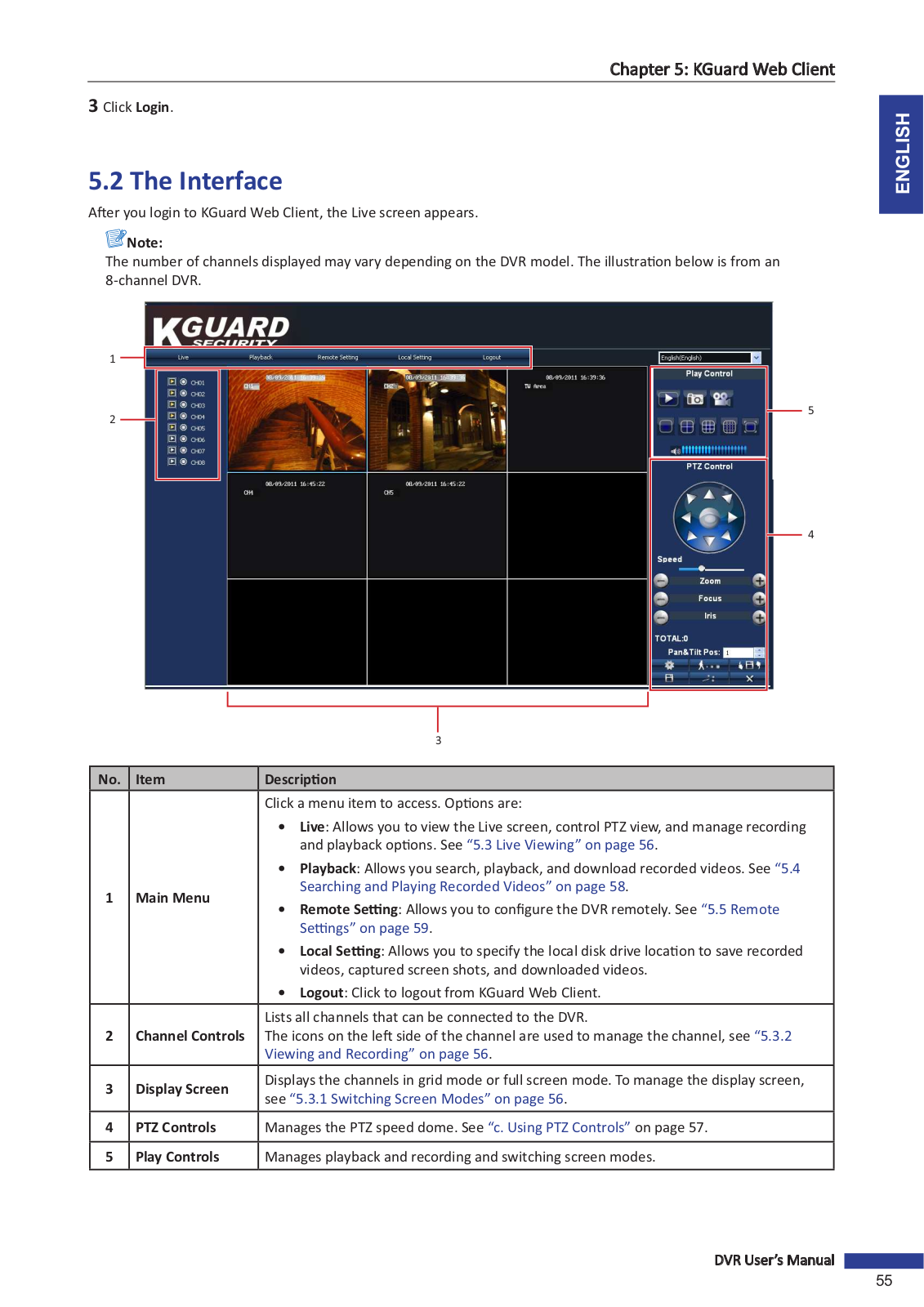
Task: Mute audio using the speaker icon
Action: (675, 450)
